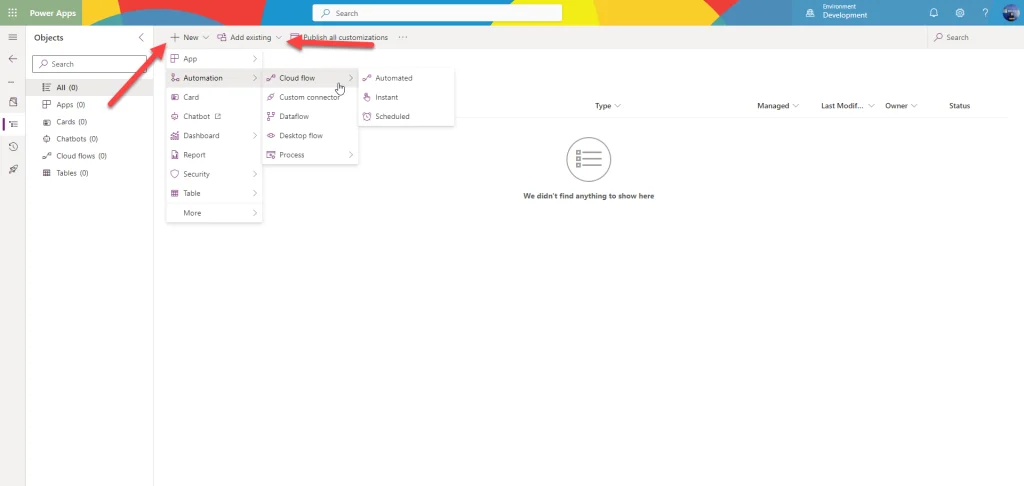This screenshot has height=486, width=1024.
Task: Click the Power Apps title
Action: pyautogui.click(x=53, y=13)
